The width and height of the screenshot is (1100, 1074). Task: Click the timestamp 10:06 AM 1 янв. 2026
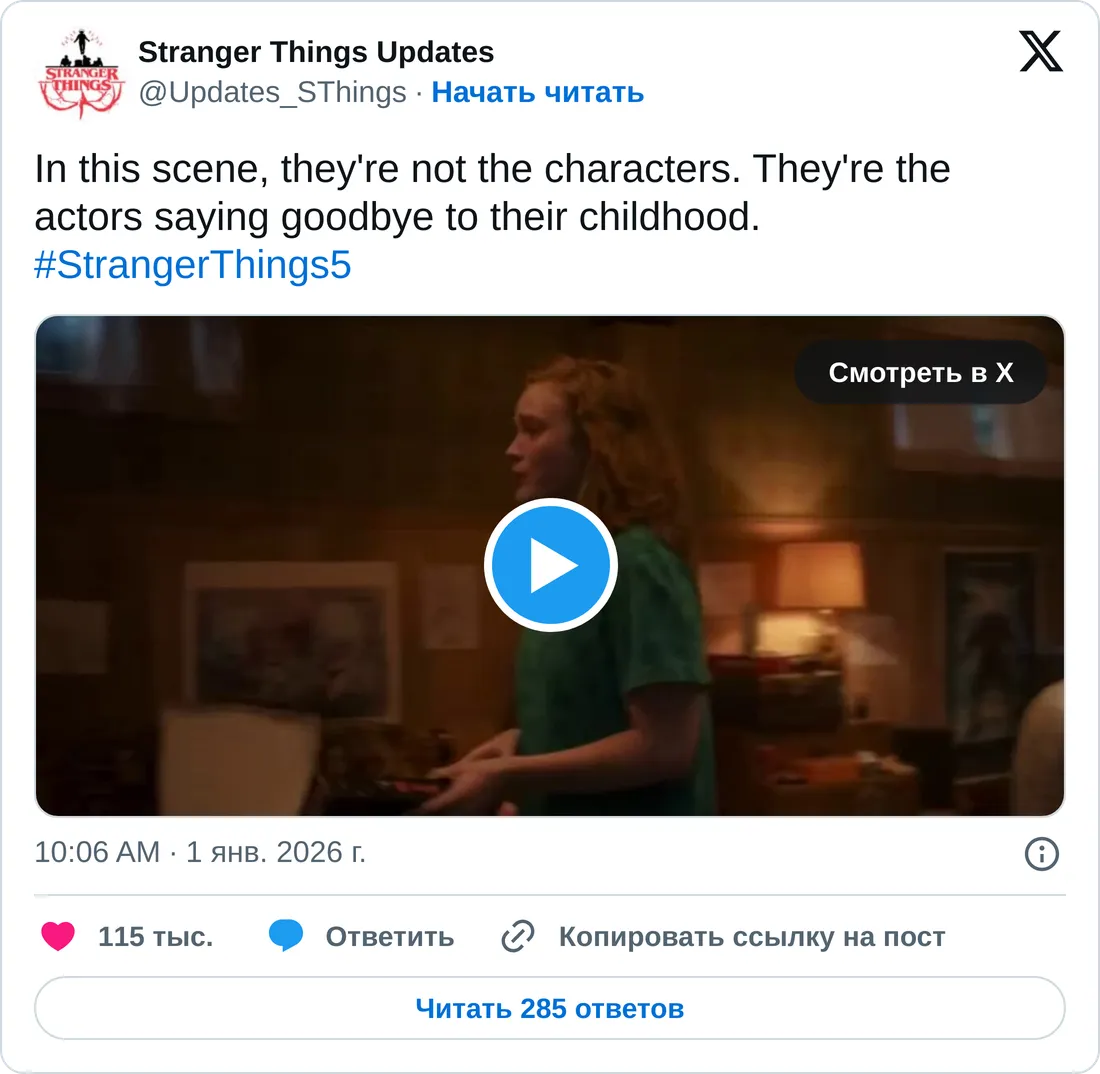[x=200, y=852]
